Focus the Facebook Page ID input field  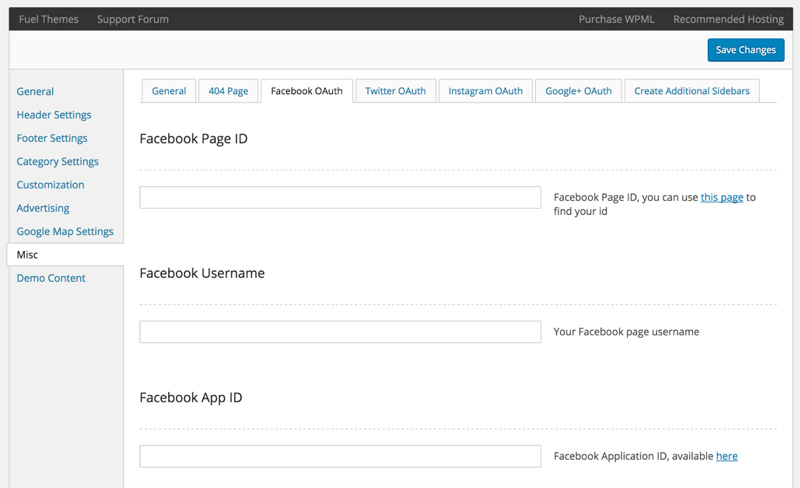point(340,197)
